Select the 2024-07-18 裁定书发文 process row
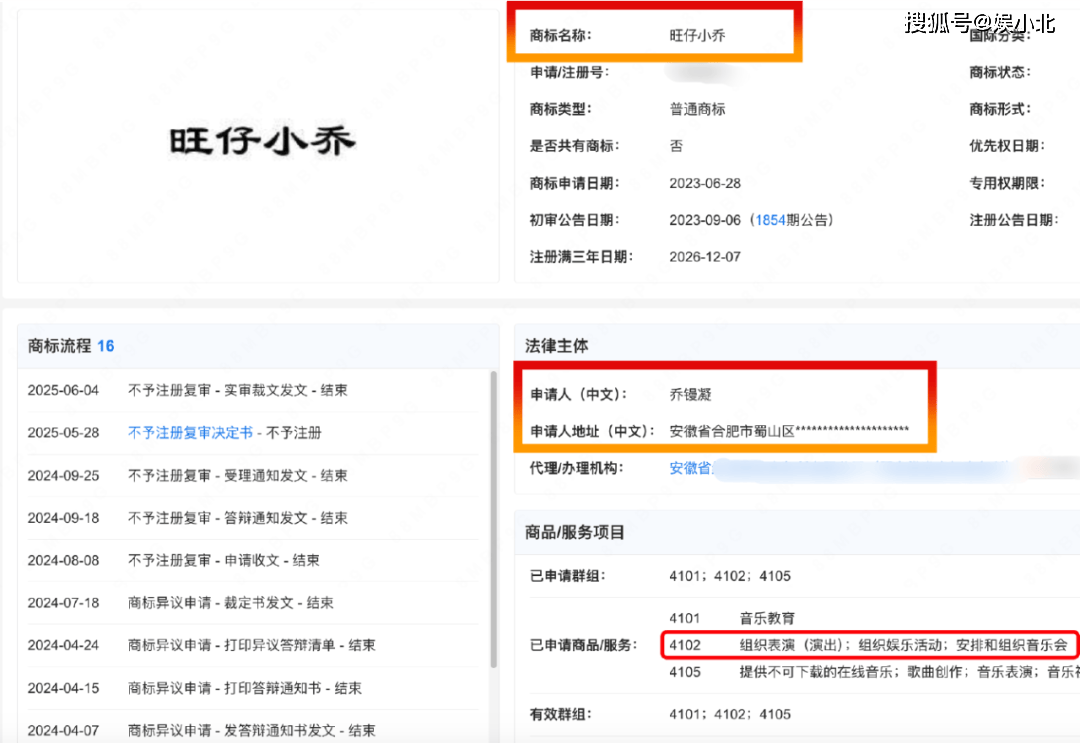Image resolution: width=1080 pixels, height=743 pixels. pos(252,603)
